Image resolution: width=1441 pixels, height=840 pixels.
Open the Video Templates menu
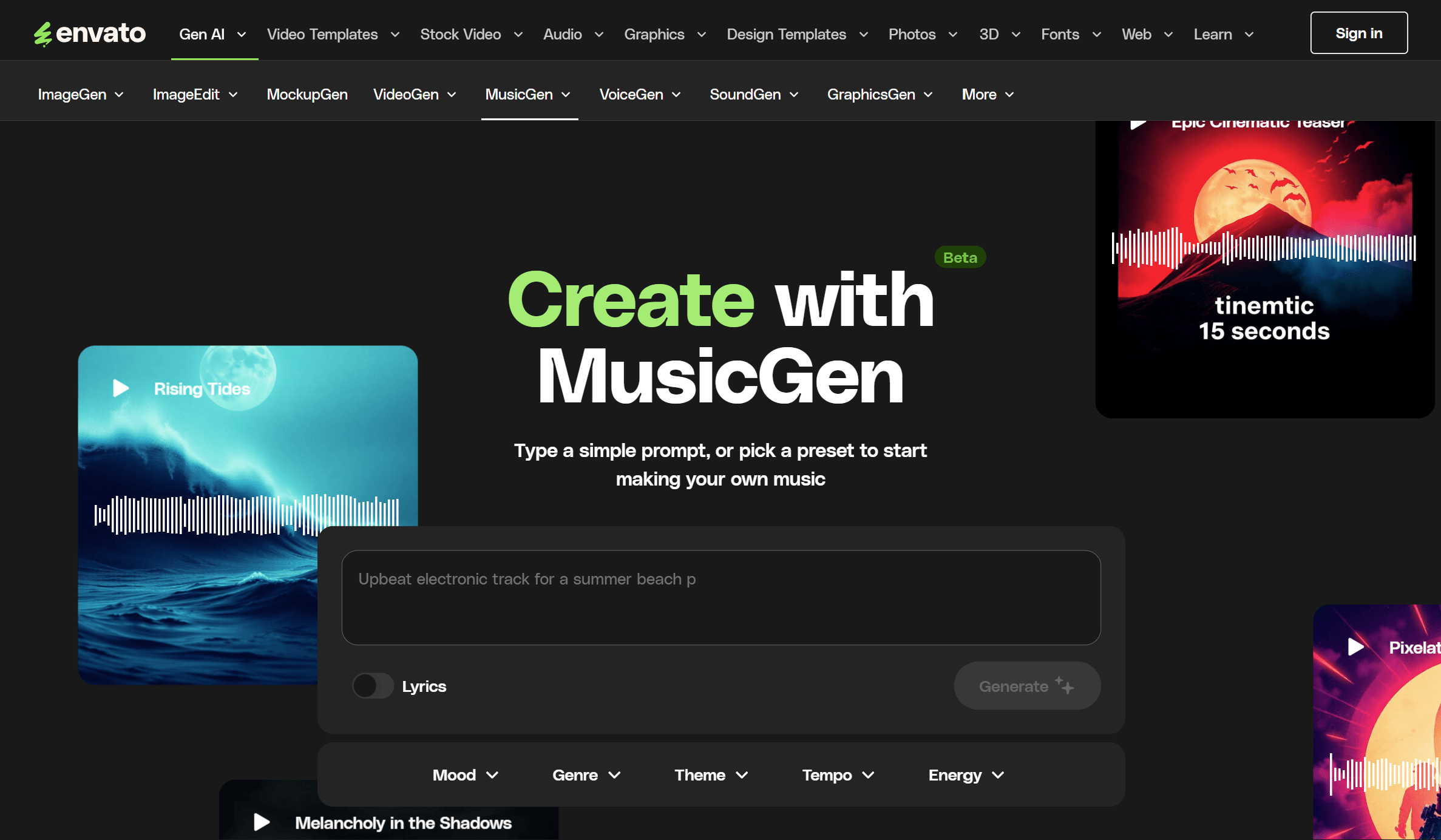click(x=333, y=35)
